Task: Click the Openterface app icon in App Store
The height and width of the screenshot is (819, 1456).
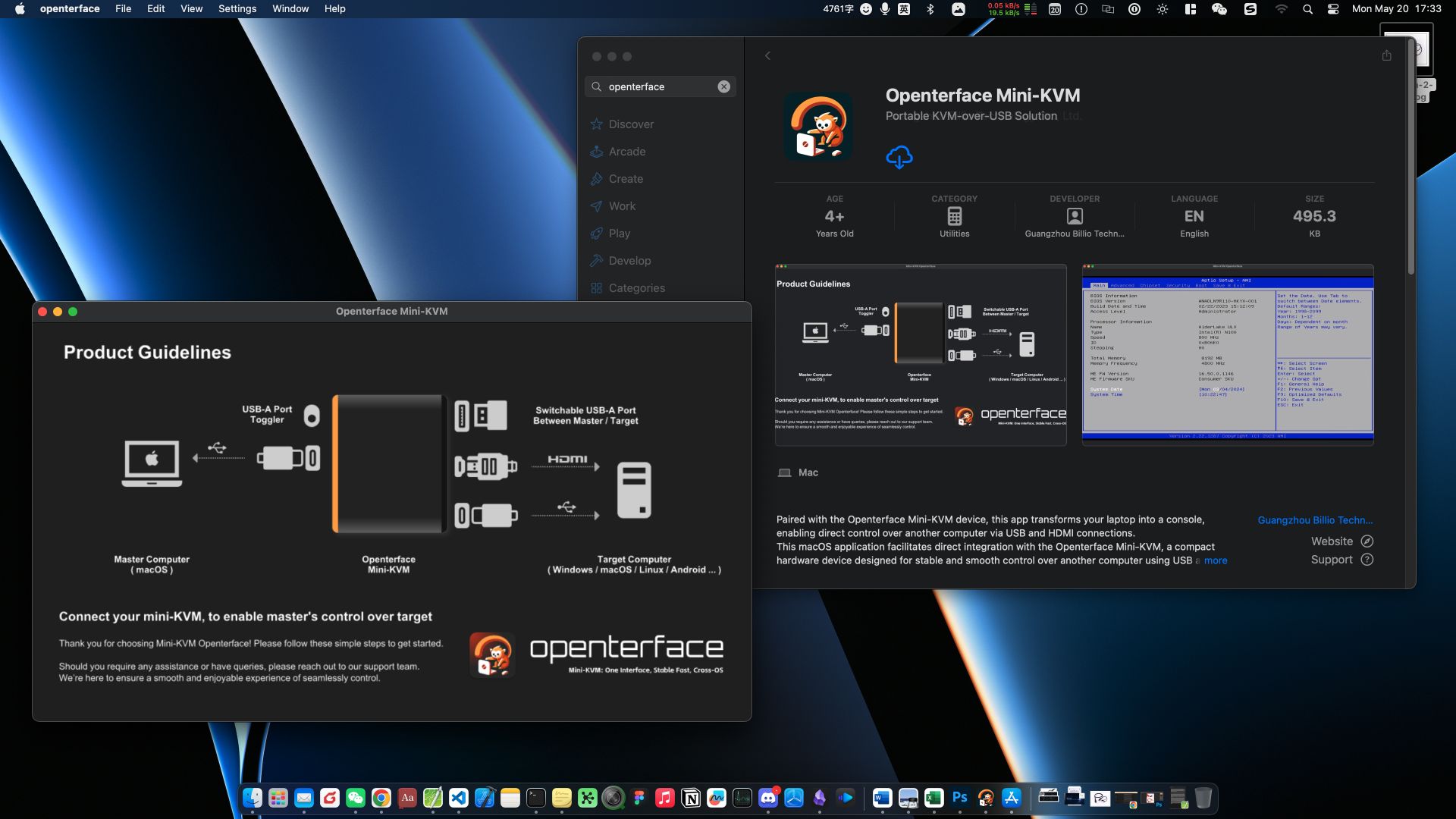Action: (817, 126)
